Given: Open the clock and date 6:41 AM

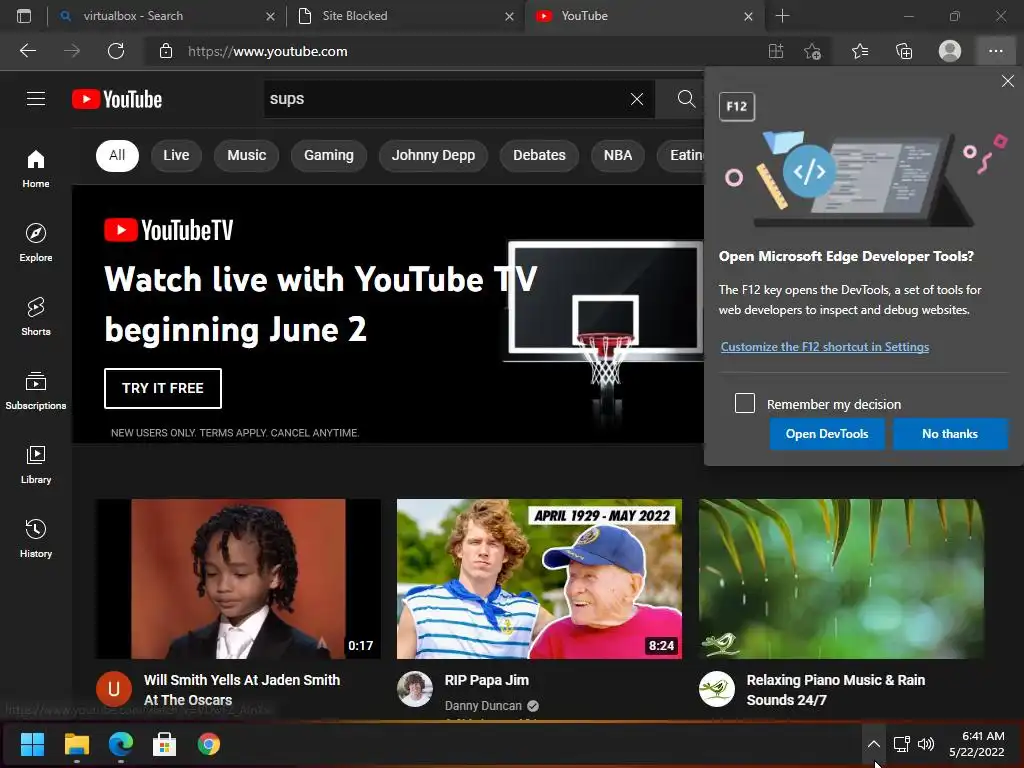Looking at the screenshot, I should pos(977,744).
